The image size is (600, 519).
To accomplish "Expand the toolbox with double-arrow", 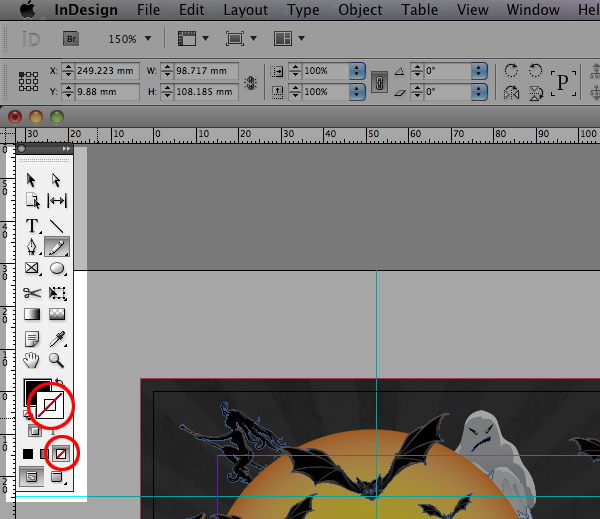I will click(66, 149).
